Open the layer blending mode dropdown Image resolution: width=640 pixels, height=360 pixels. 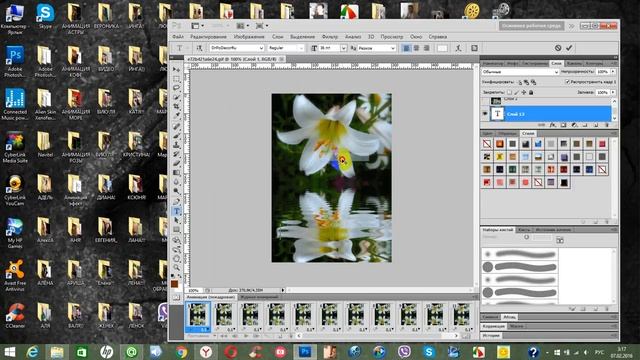click(x=520, y=72)
